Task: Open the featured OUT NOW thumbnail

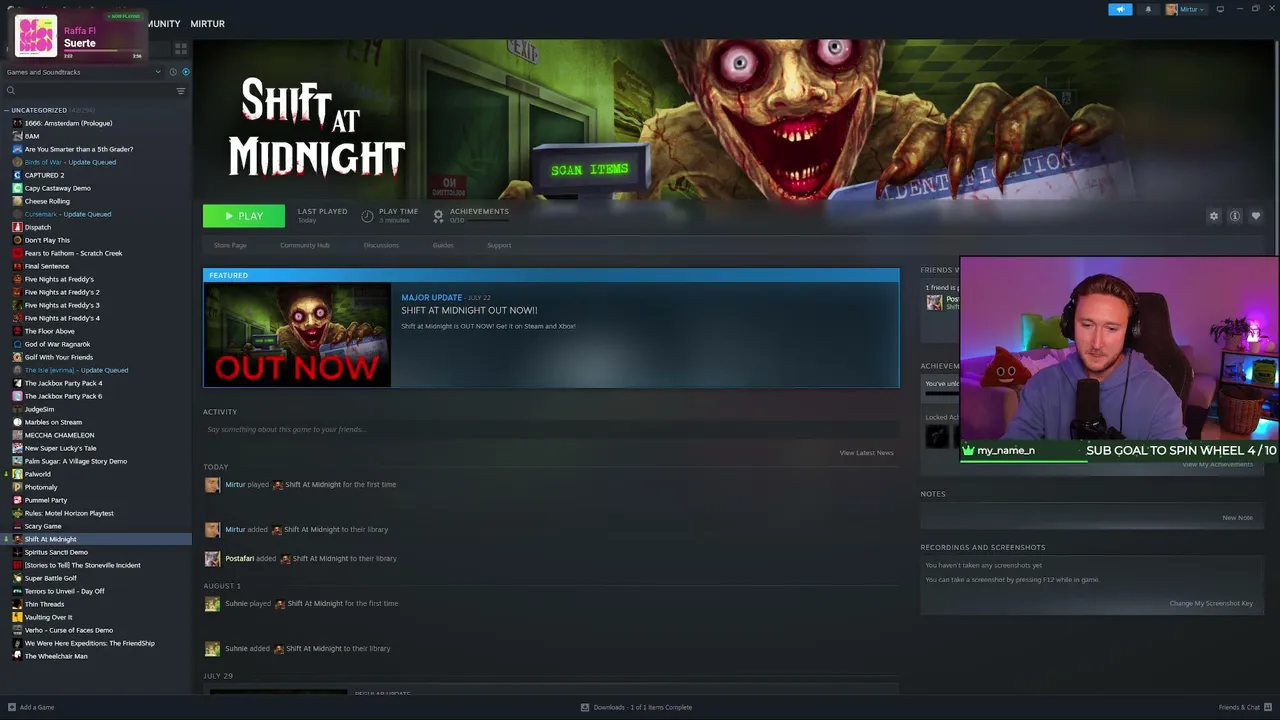Action: 297,334
